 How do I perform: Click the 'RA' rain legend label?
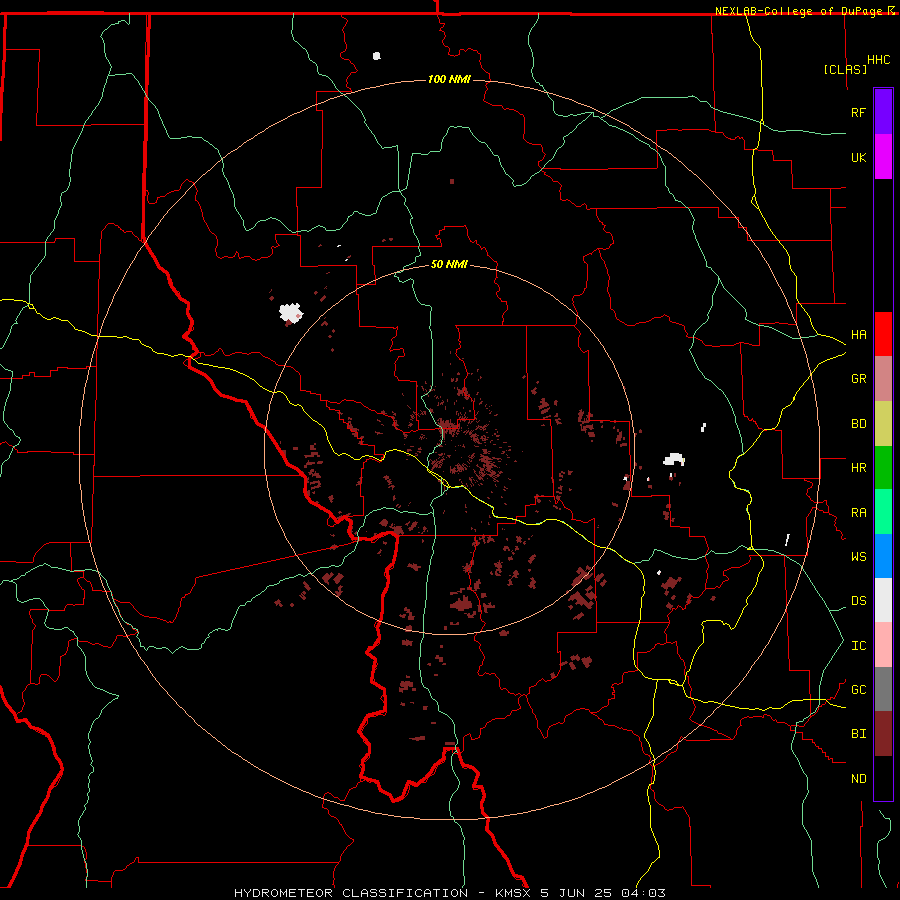858,513
